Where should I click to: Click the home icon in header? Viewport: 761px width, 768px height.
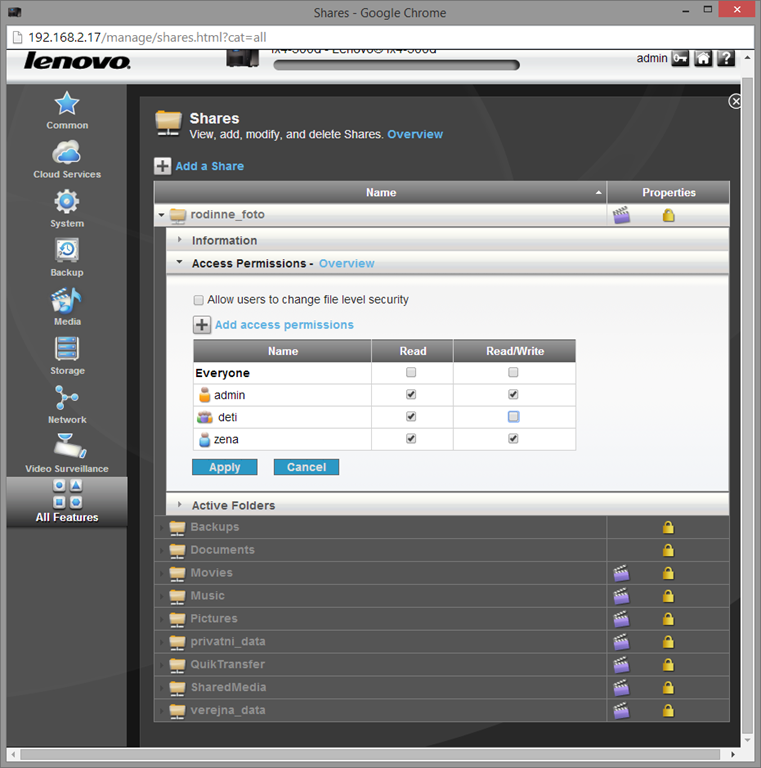point(703,58)
